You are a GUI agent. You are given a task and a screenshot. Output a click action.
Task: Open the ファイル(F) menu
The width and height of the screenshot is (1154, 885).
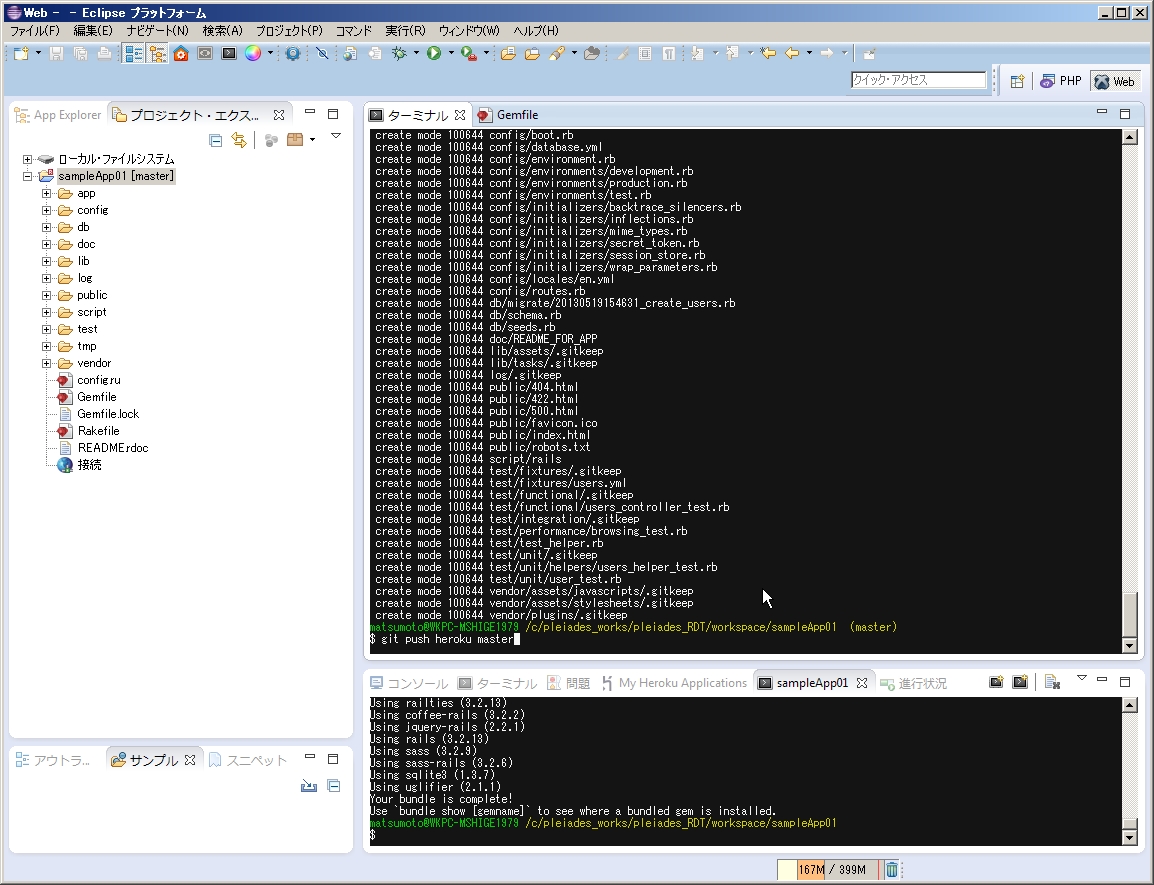35,30
